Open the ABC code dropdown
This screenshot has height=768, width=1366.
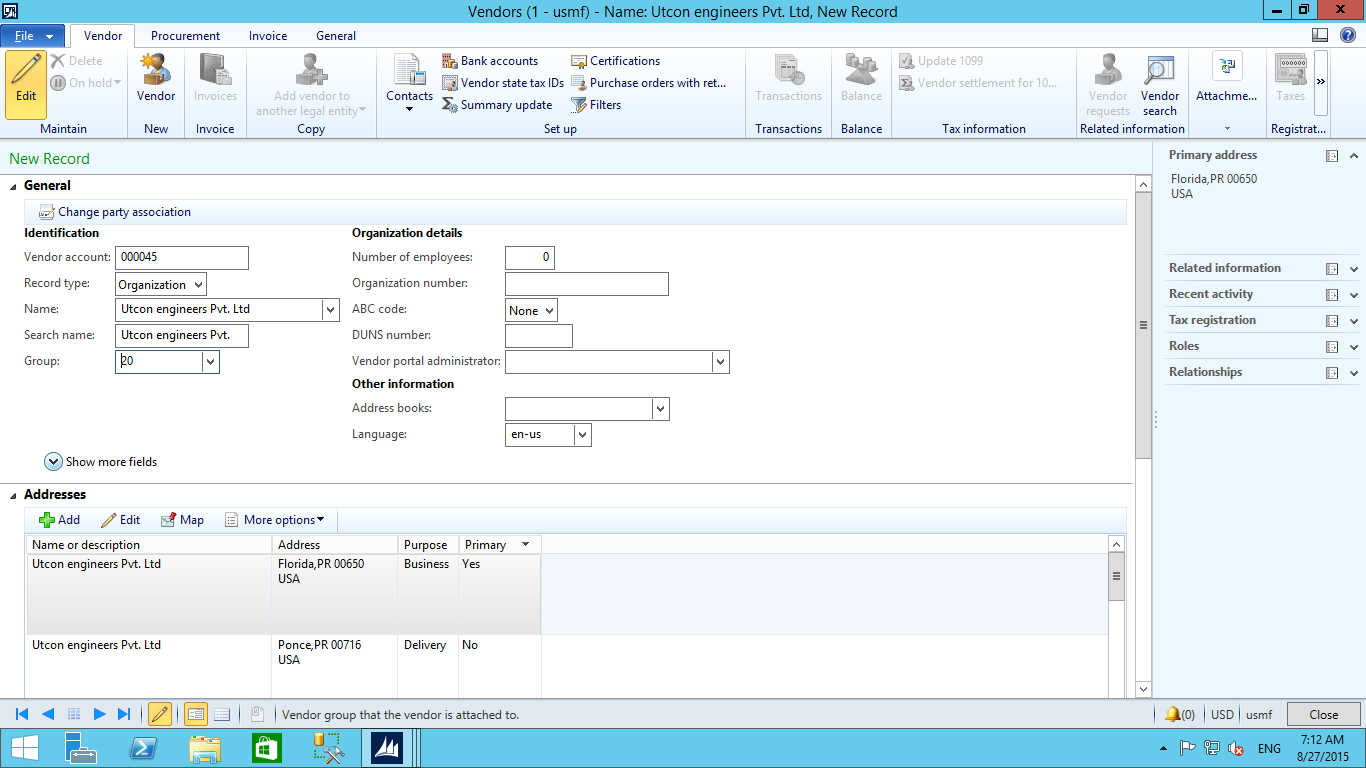click(549, 311)
